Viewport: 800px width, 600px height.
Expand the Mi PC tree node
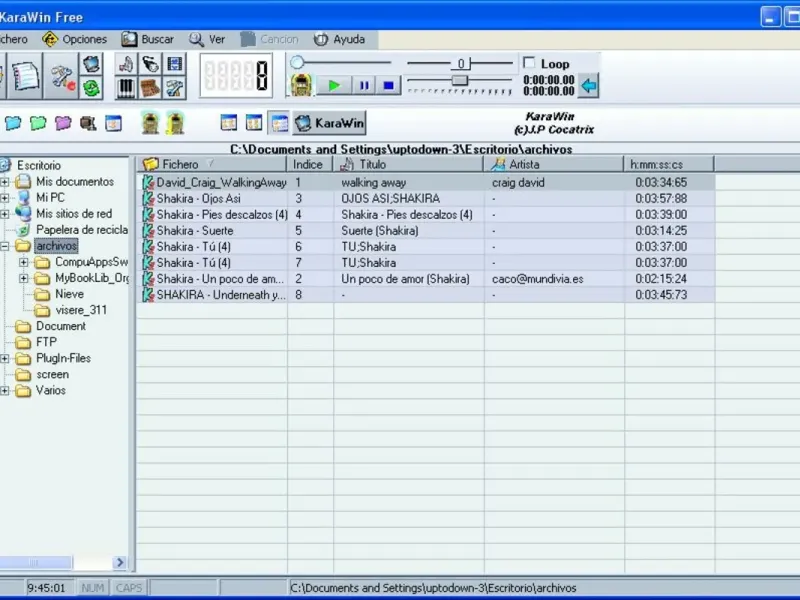pos(5,197)
